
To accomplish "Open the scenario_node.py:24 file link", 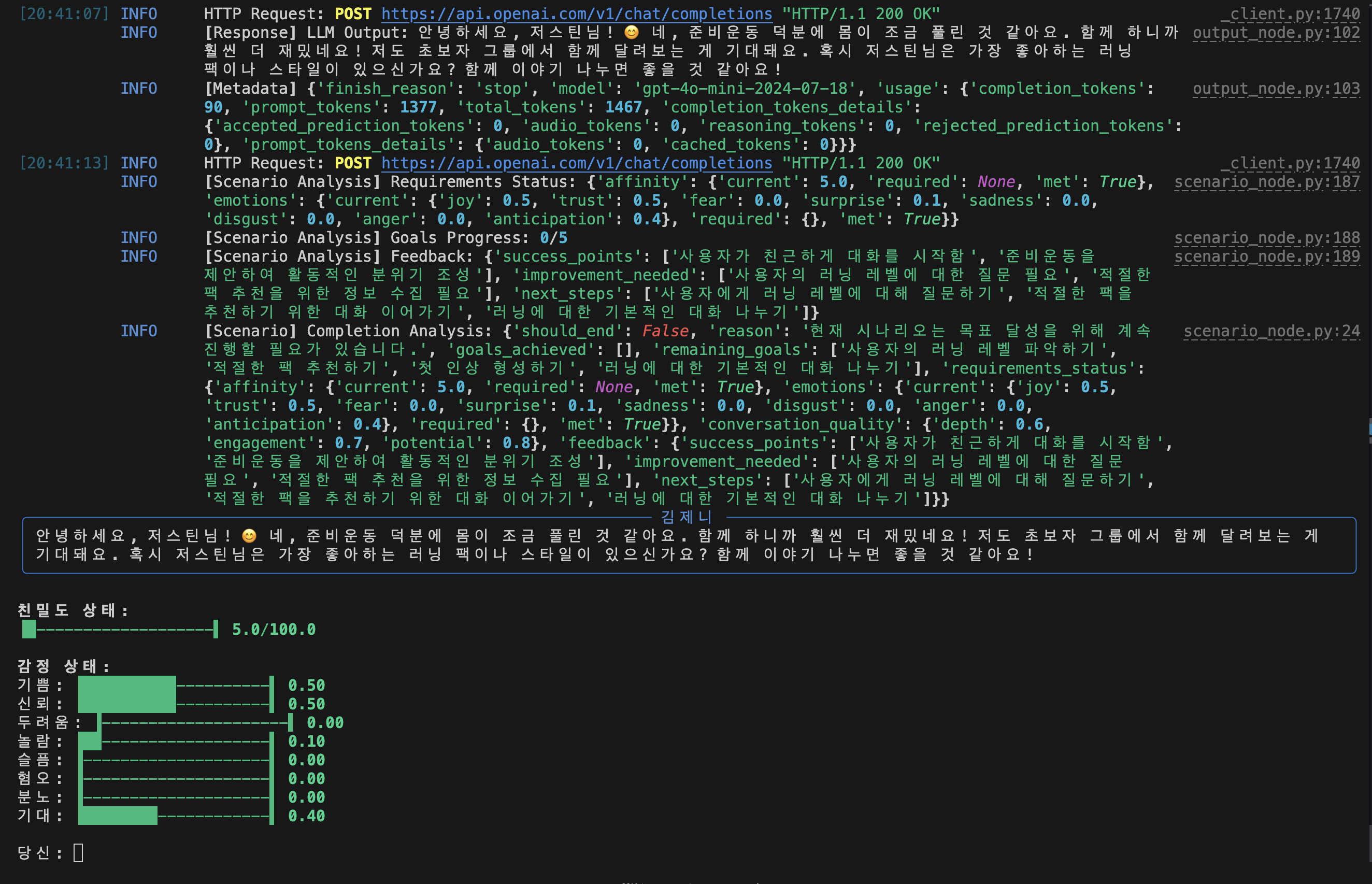I will [x=1271, y=331].
